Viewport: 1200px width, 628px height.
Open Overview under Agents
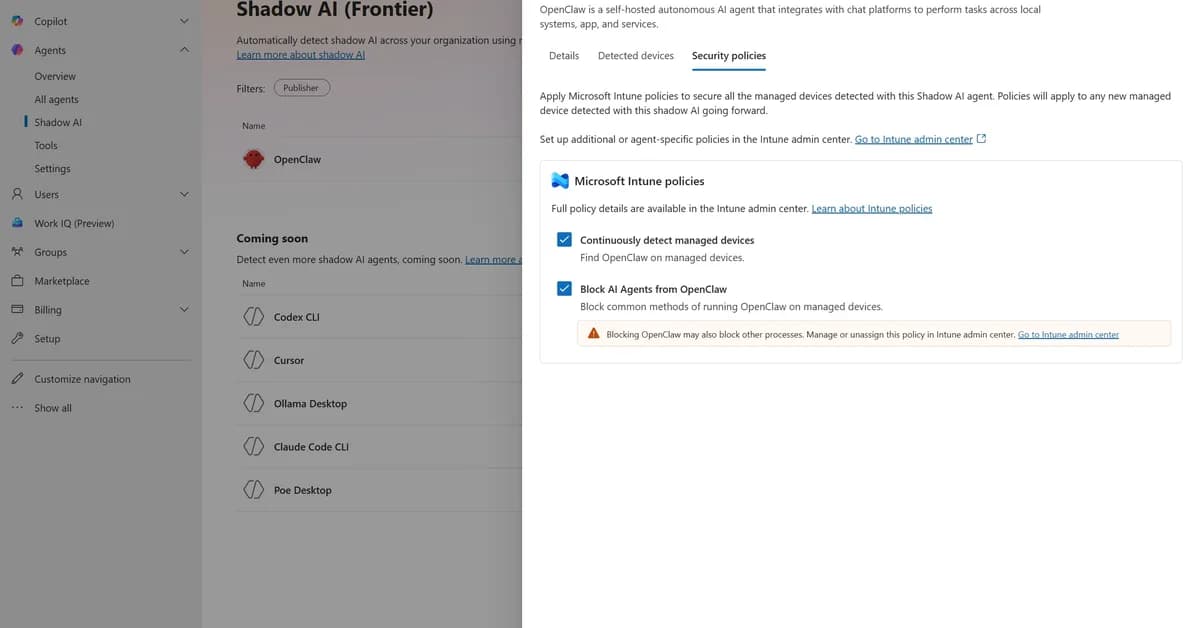click(x=55, y=76)
